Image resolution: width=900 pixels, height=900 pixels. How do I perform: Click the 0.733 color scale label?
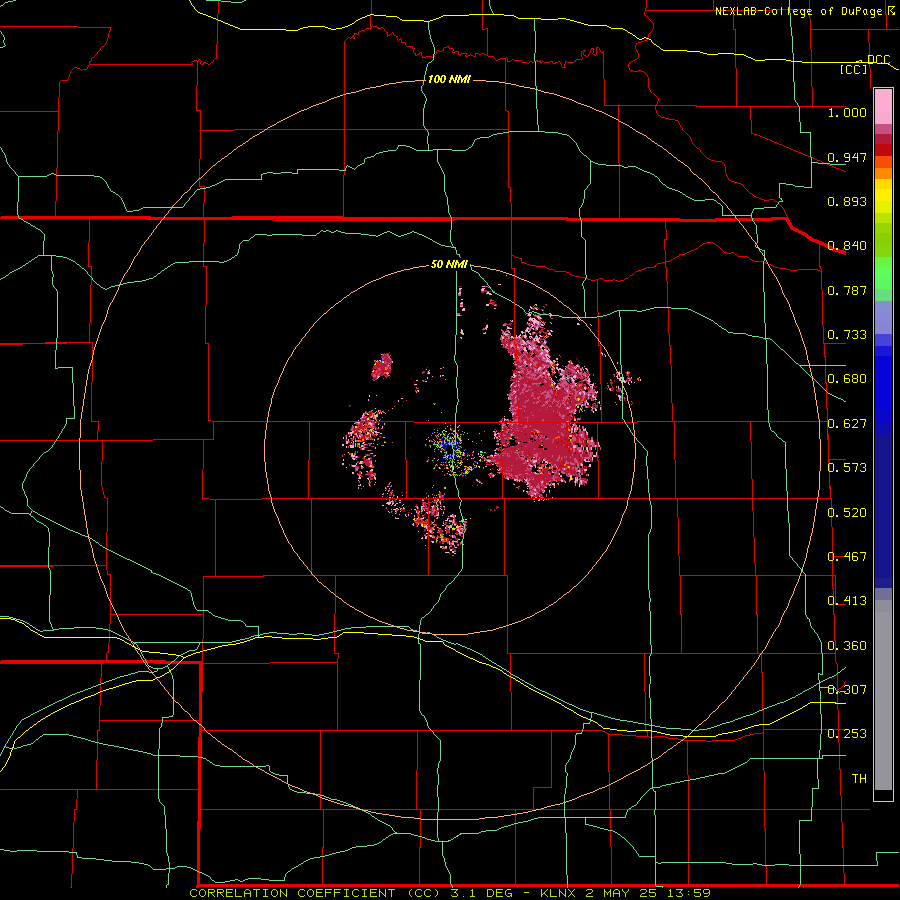(847, 335)
